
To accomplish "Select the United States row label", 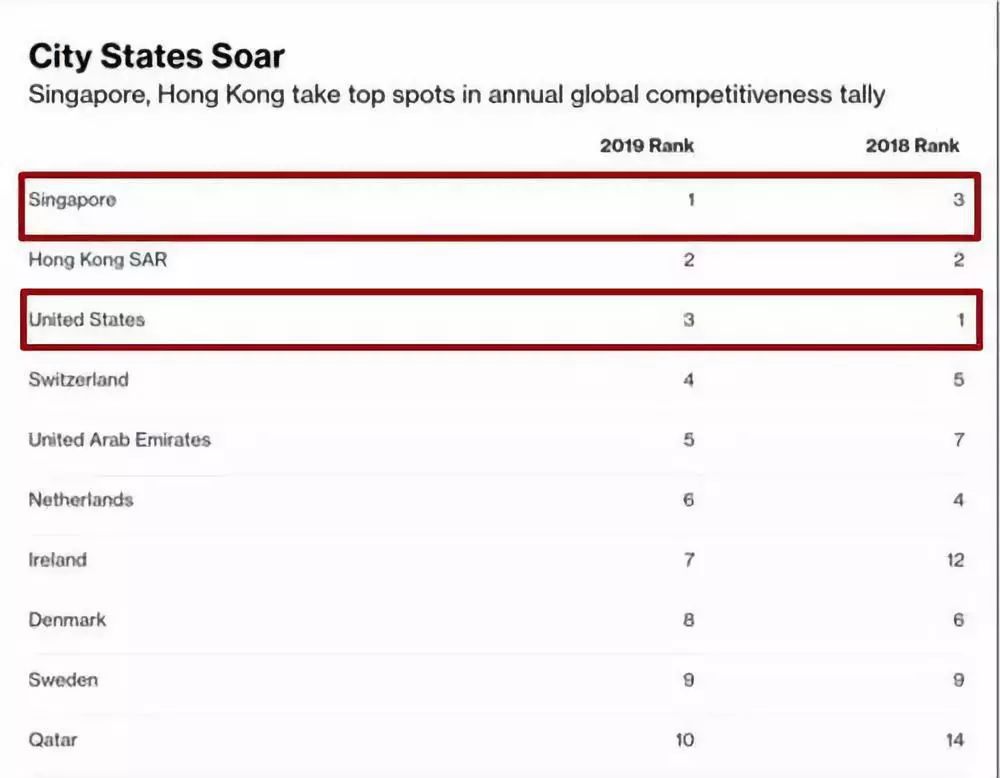I will click(86, 320).
